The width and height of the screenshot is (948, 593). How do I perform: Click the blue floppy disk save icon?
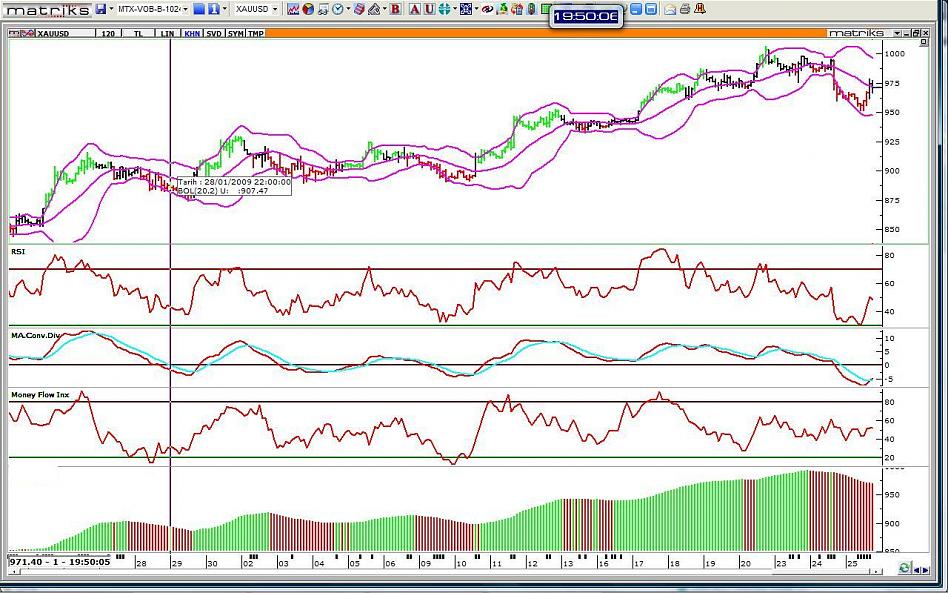click(101, 9)
